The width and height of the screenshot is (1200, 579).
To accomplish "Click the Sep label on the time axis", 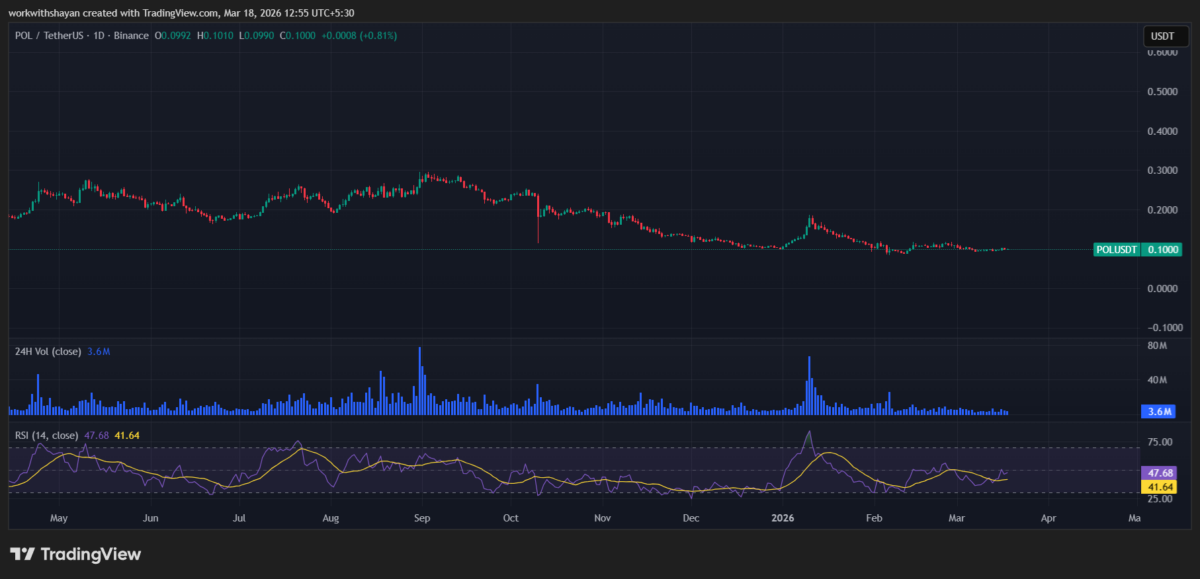I will [421, 518].
